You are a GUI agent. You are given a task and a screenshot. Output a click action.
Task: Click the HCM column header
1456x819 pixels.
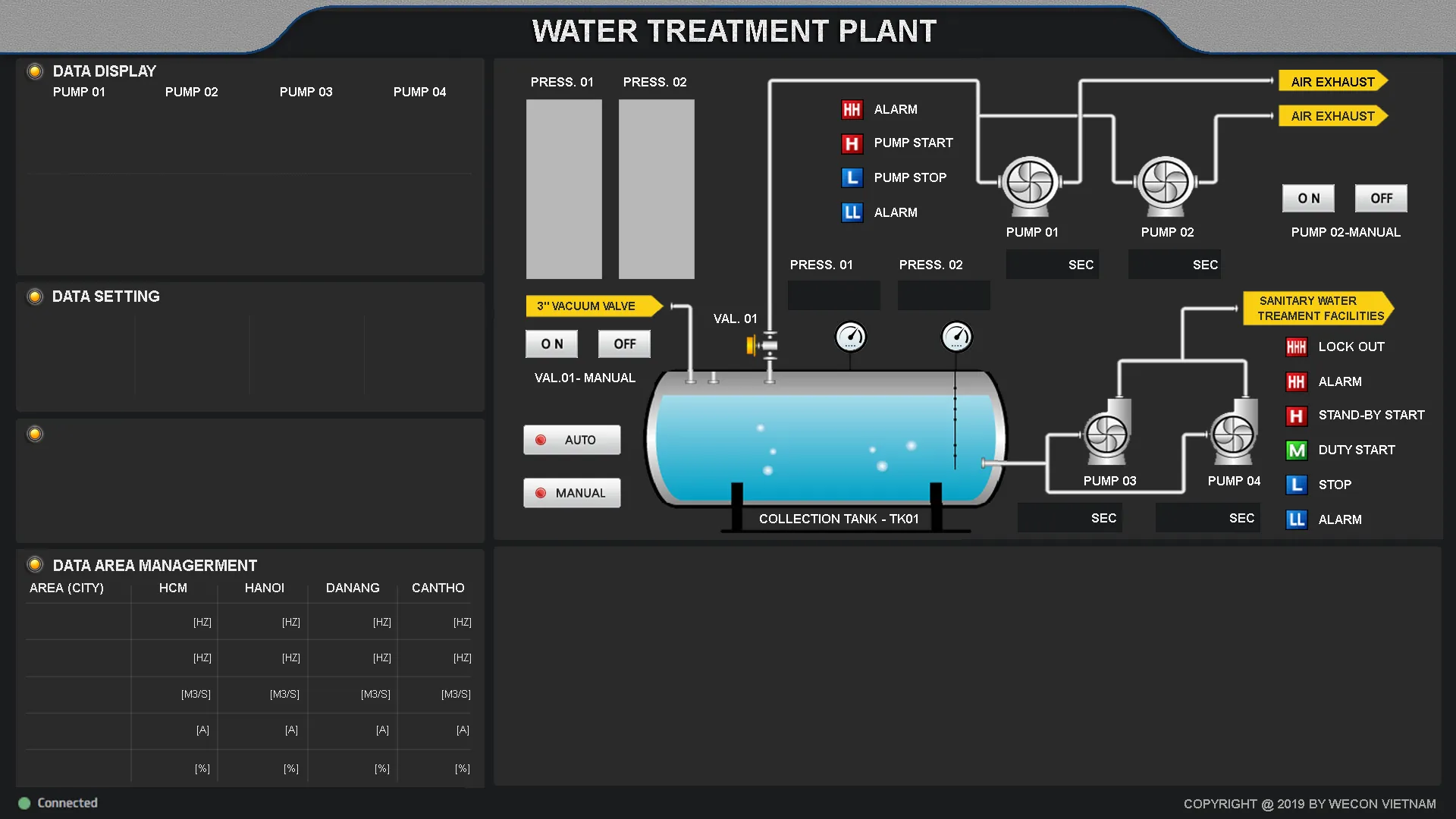tap(173, 588)
